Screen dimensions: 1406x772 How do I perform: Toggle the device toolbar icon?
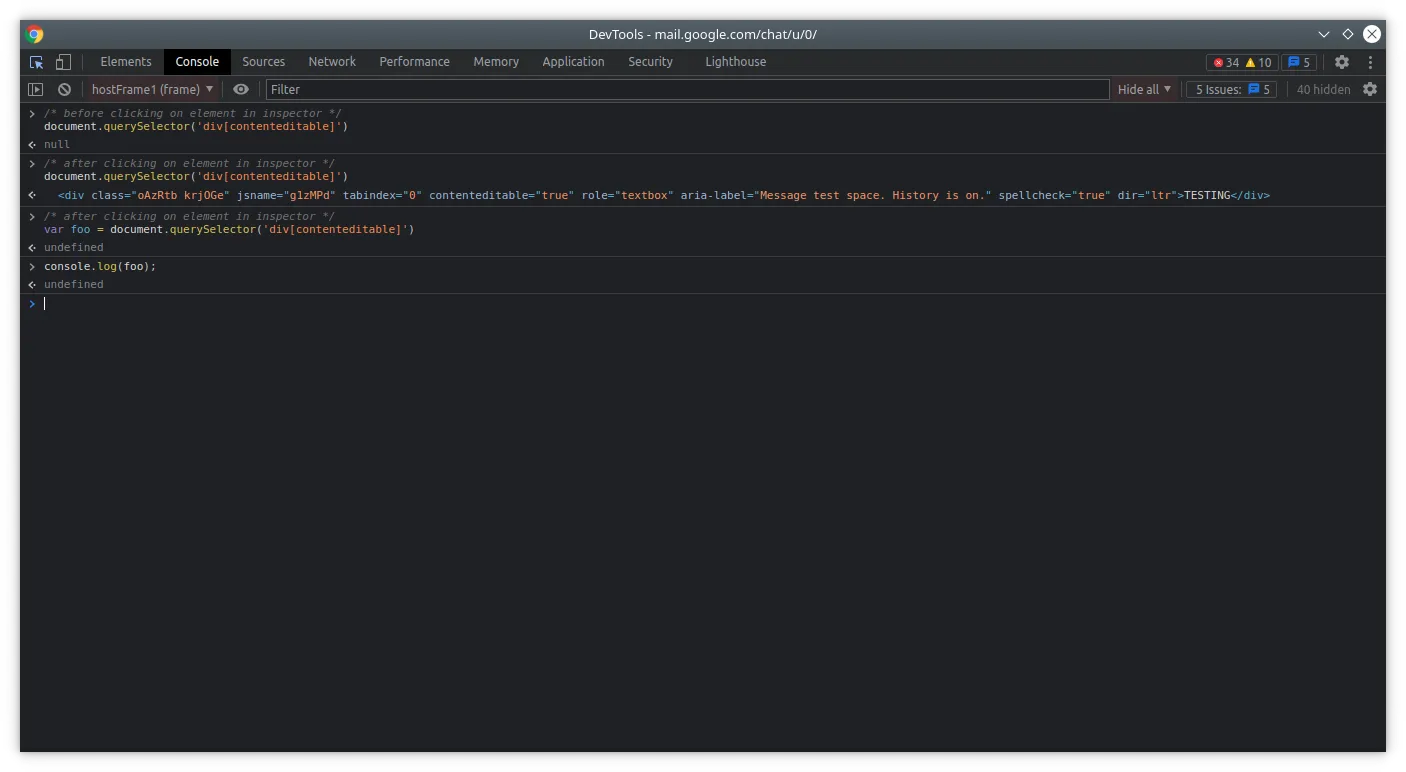click(x=63, y=62)
